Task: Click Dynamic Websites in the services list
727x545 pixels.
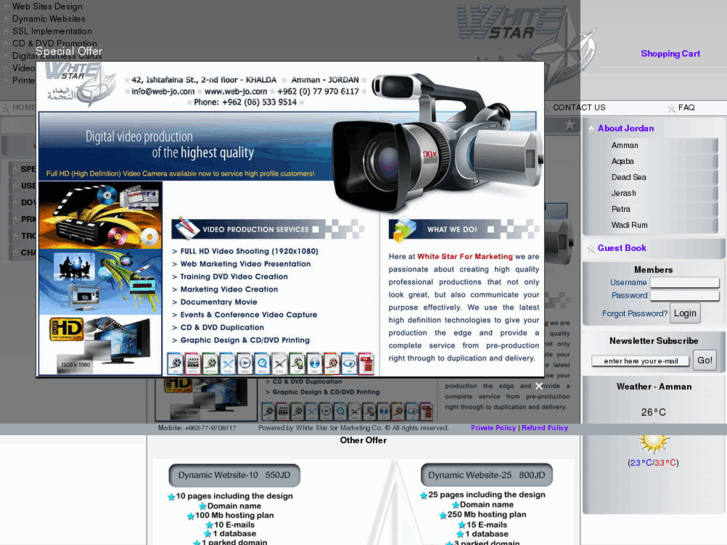Action: coord(49,19)
